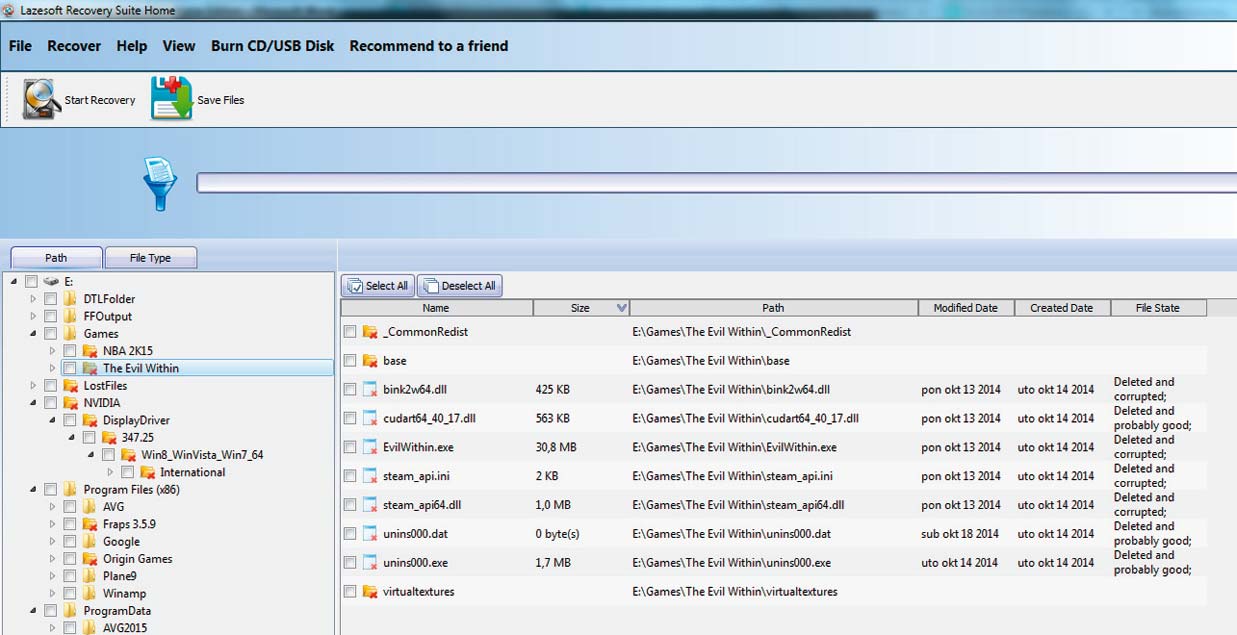The image size is (1237, 635).
Task: Click the Deselect All button
Action: (x=459, y=286)
